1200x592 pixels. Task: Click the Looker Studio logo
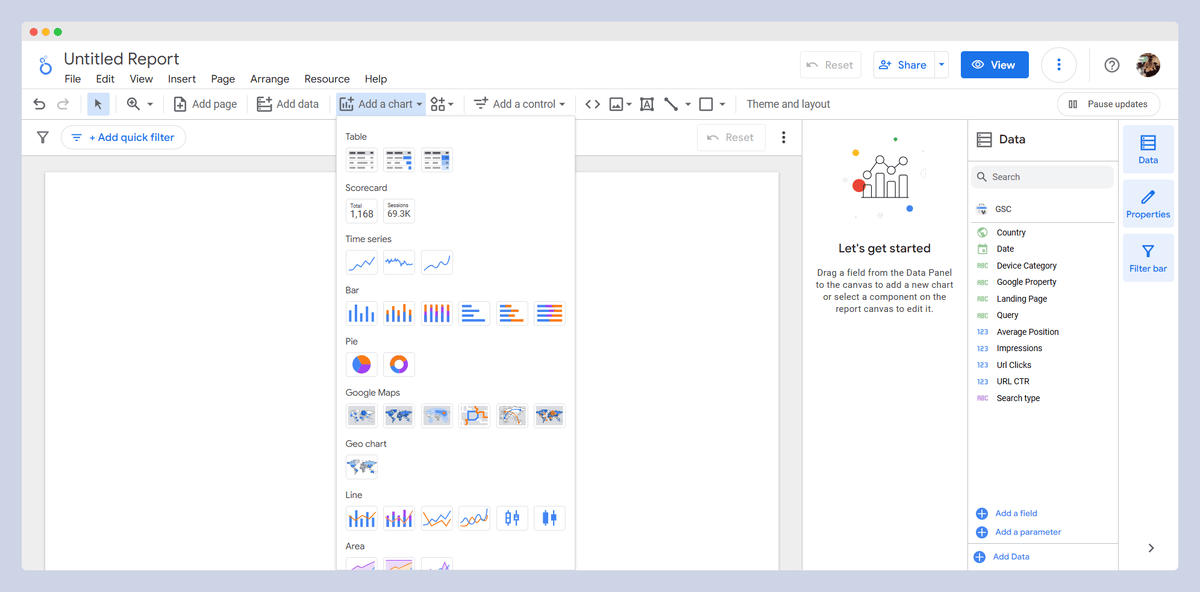coord(45,66)
